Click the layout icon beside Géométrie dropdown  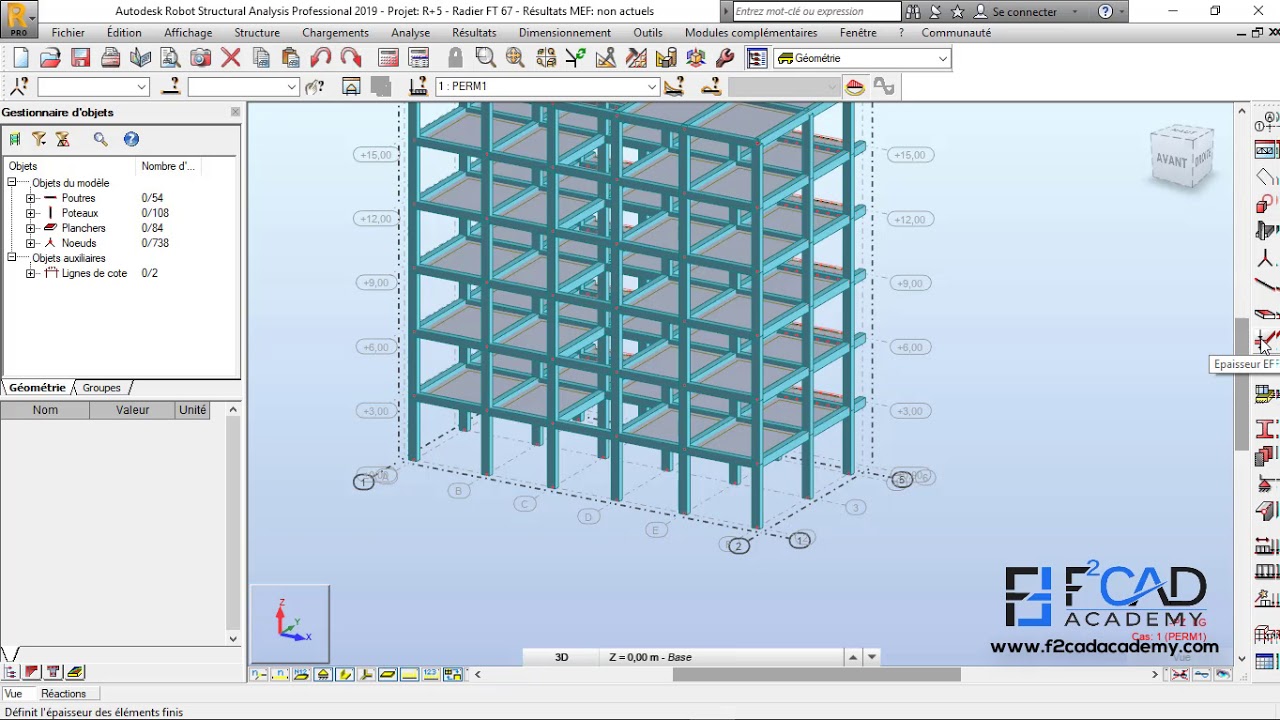point(757,58)
